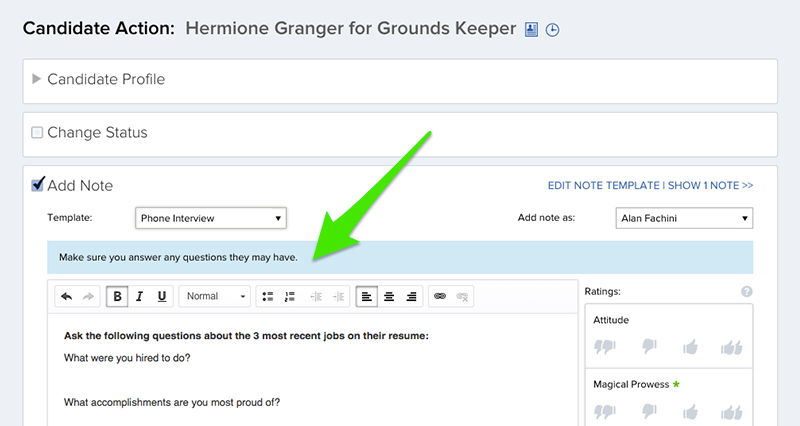Open the candidate history clock icon
Image resolution: width=800 pixels, height=426 pixels.
click(552, 30)
